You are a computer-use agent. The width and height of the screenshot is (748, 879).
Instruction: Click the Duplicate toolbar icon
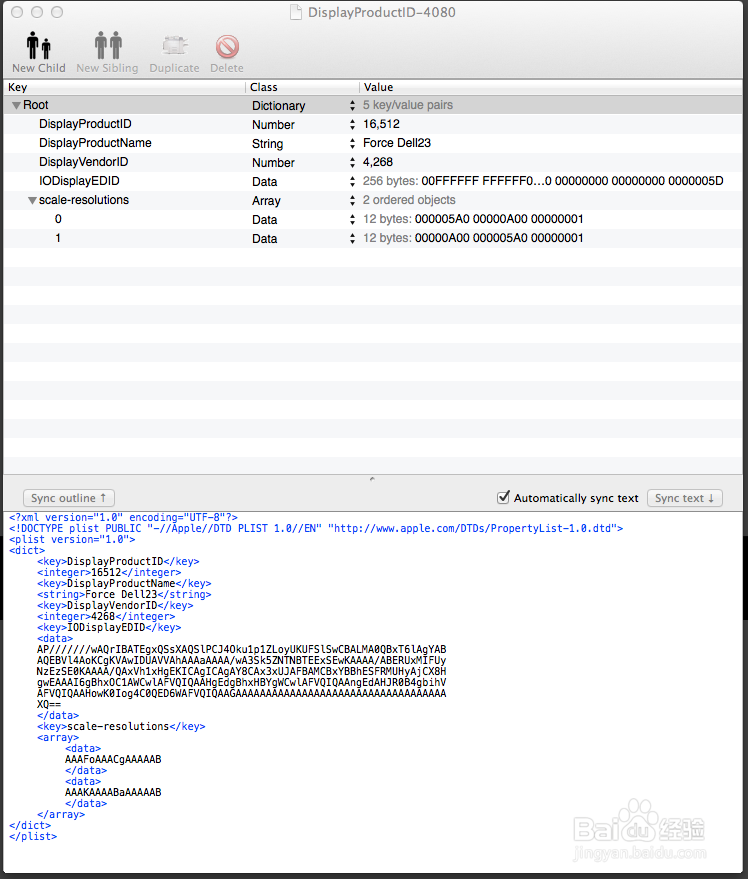pos(174,46)
